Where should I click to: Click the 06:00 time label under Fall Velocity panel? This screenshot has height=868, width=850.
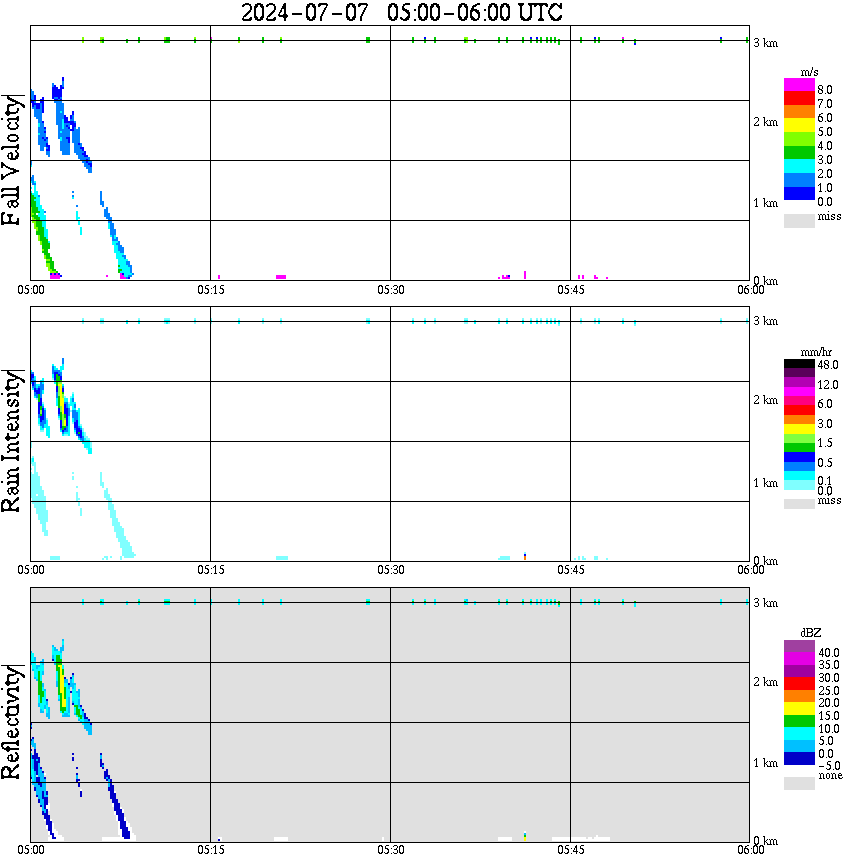[x=750, y=290]
